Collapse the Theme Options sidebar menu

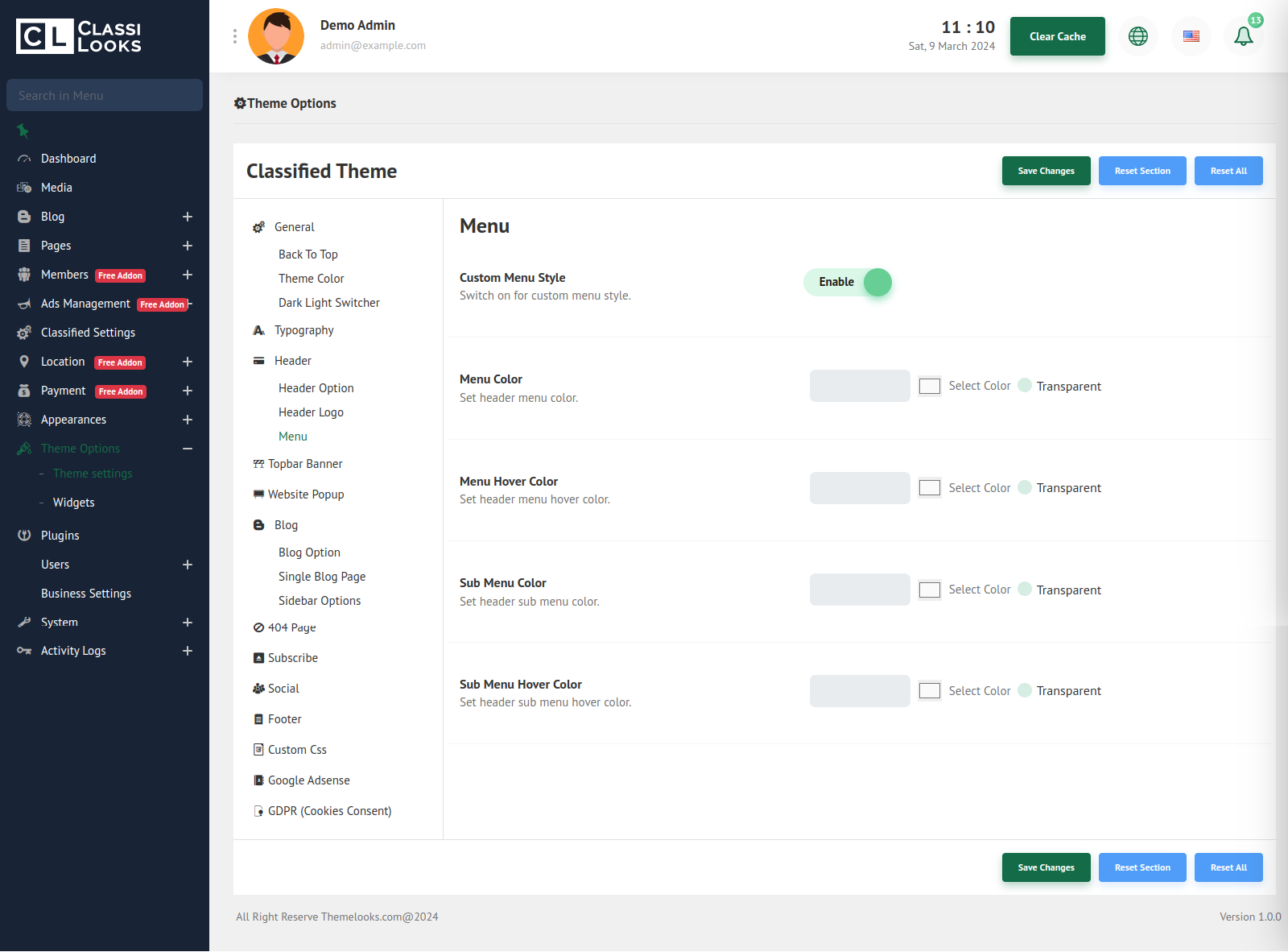[x=188, y=449]
